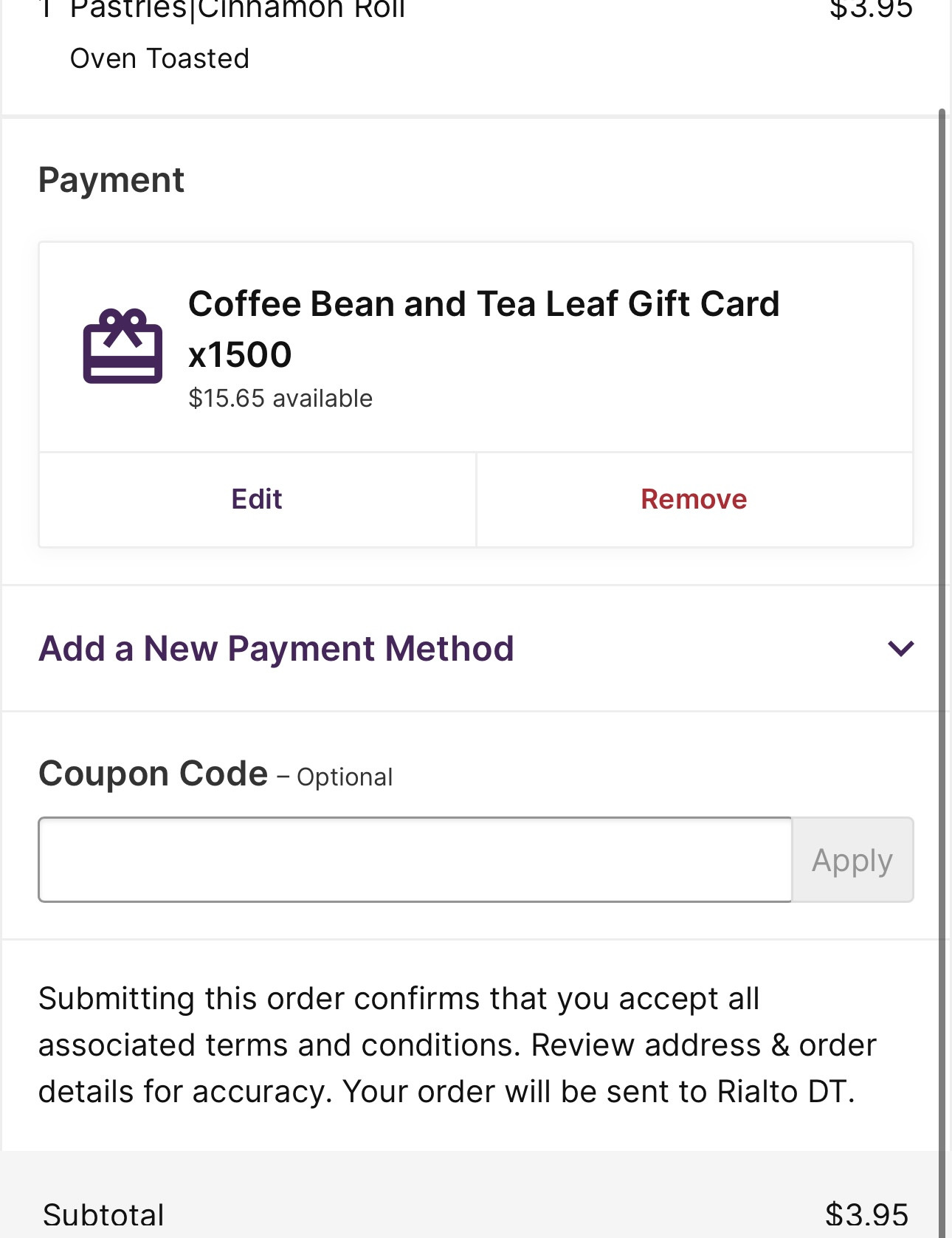This screenshot has height=1238, width=952.
Task: Open the Add a New Payment Method heading
Action: [276, 649]
